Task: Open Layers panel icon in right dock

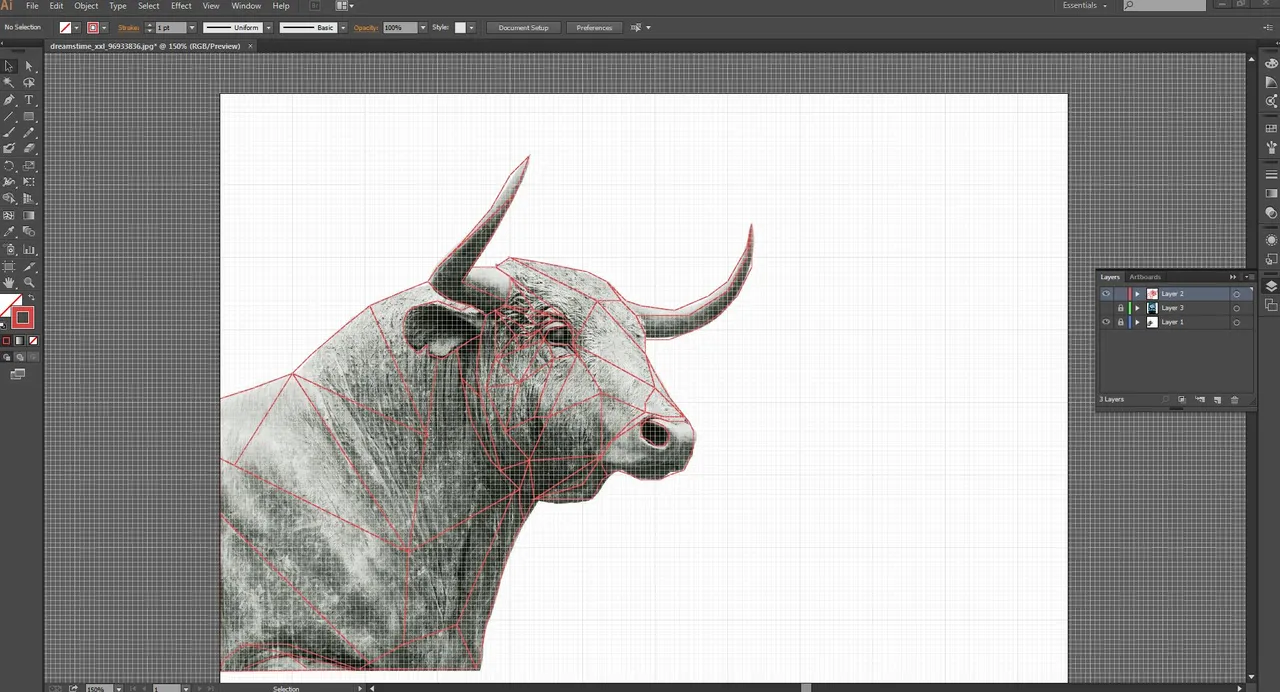Action: (x=1271, y=287)
